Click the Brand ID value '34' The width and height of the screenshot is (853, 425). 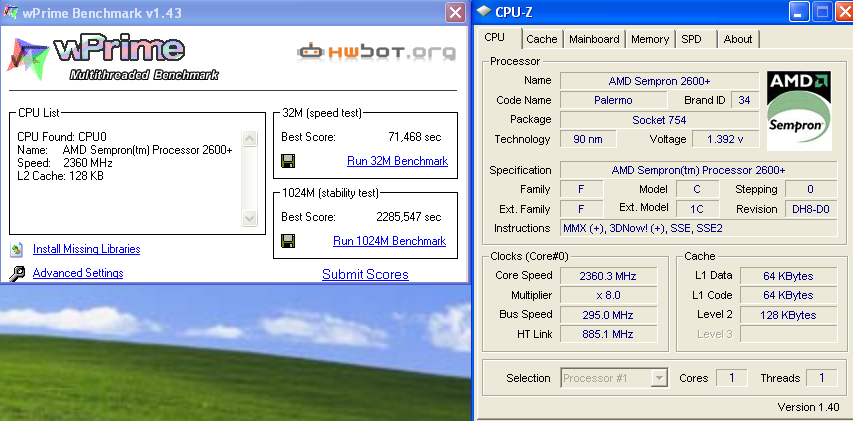(745, 100)
